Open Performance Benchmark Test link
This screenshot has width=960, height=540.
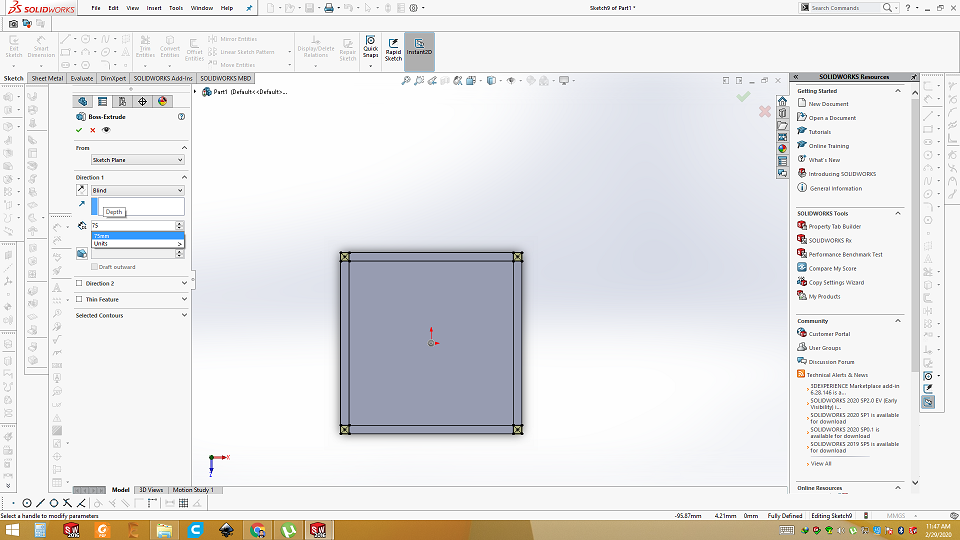point(846,255)
